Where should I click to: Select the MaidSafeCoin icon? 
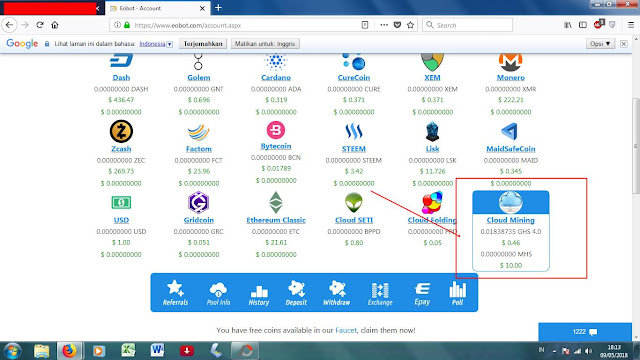510,131
